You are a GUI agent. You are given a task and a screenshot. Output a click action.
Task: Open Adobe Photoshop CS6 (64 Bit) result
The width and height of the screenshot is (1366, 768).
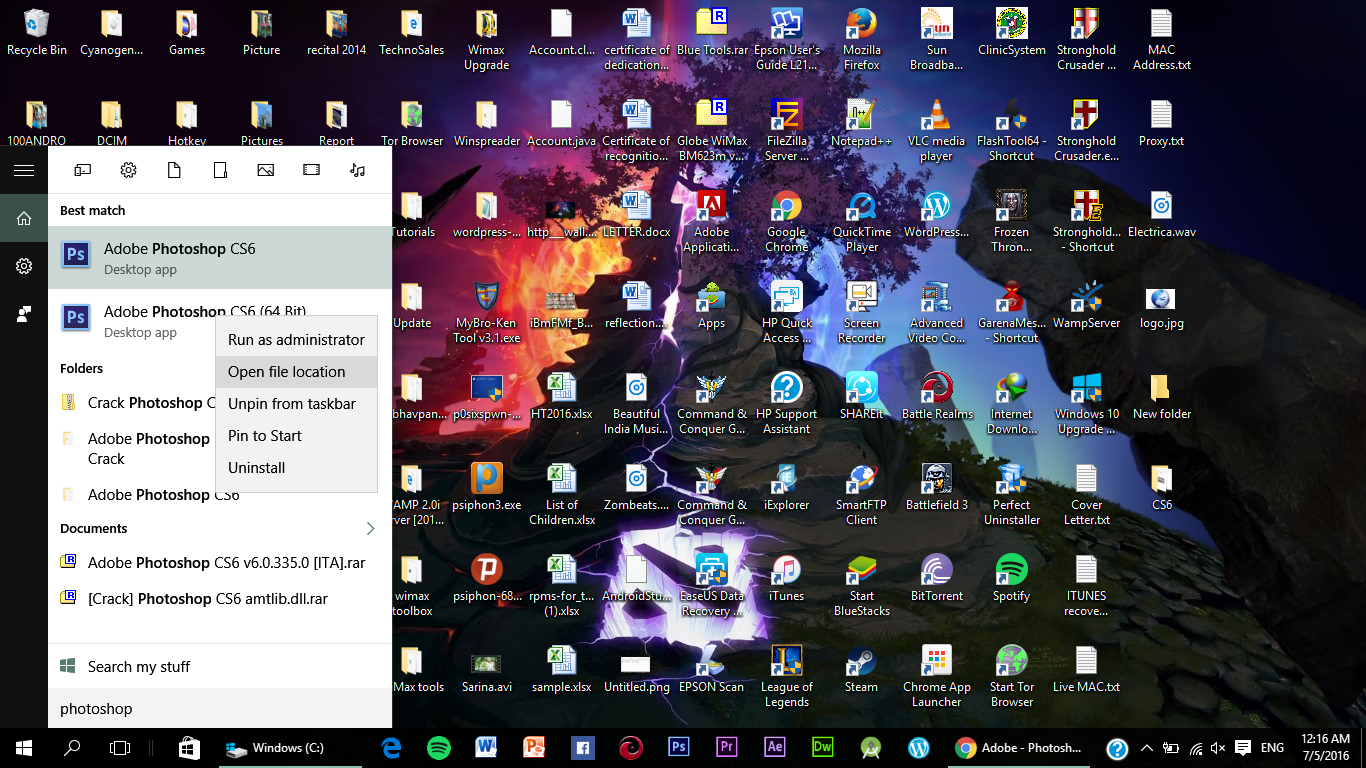(132, 321)
